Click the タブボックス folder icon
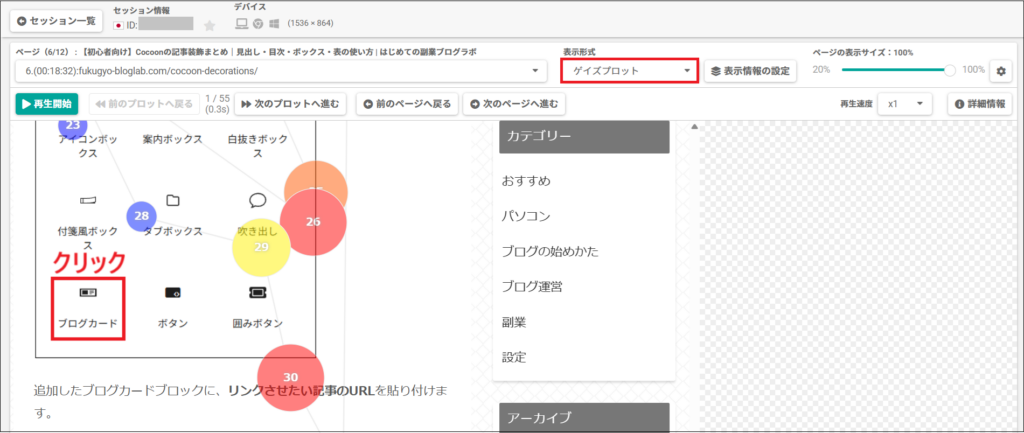This screenshot has width=1024, height=433. (172, 200)
